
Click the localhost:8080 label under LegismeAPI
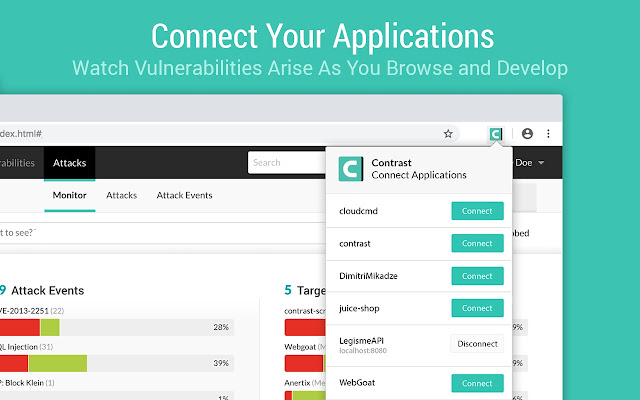tap(363, 351)
